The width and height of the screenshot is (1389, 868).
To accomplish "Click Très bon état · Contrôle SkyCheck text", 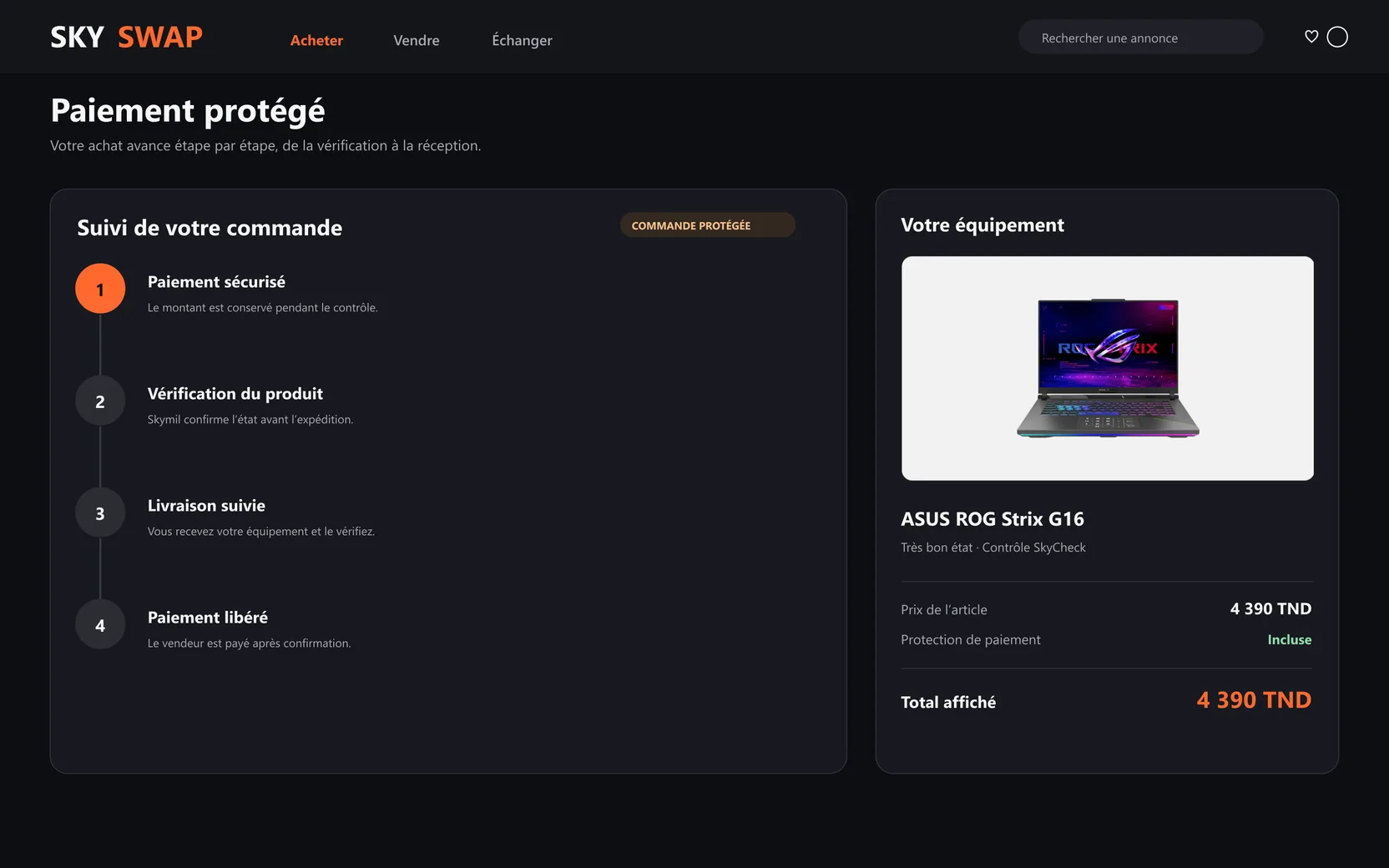I will point(993,548).
